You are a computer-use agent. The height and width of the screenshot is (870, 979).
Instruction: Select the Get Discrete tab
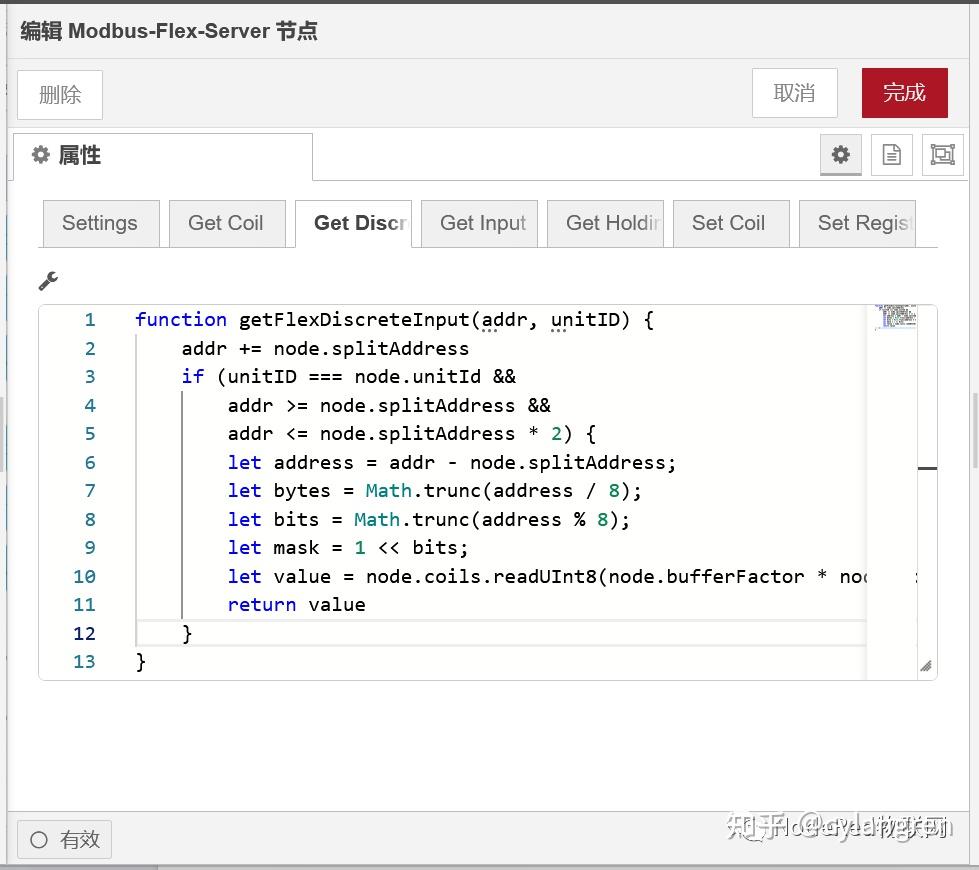[x=354, y=223]
